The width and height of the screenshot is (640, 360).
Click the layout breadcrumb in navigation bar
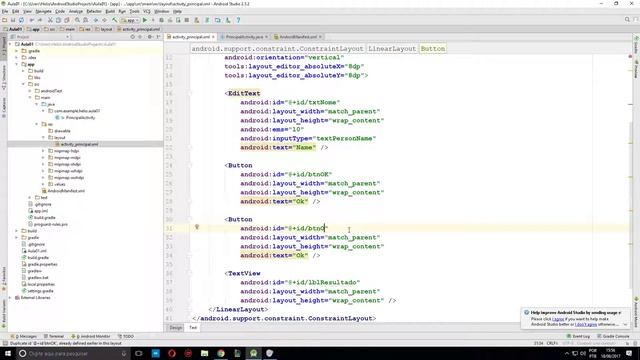click(104, 29)
